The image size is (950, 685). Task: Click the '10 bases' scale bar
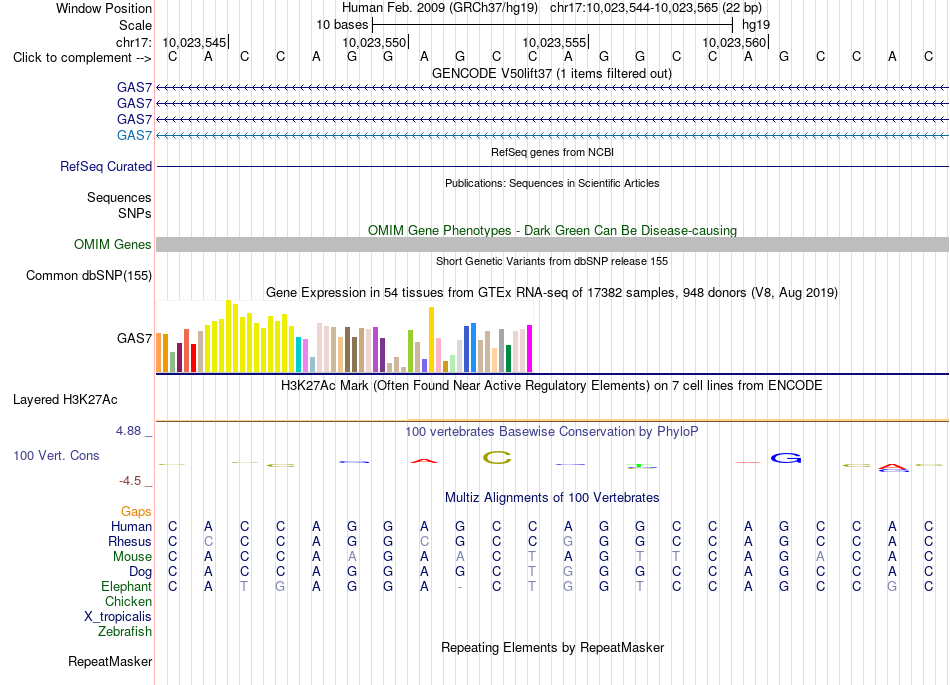coord(552,25)
